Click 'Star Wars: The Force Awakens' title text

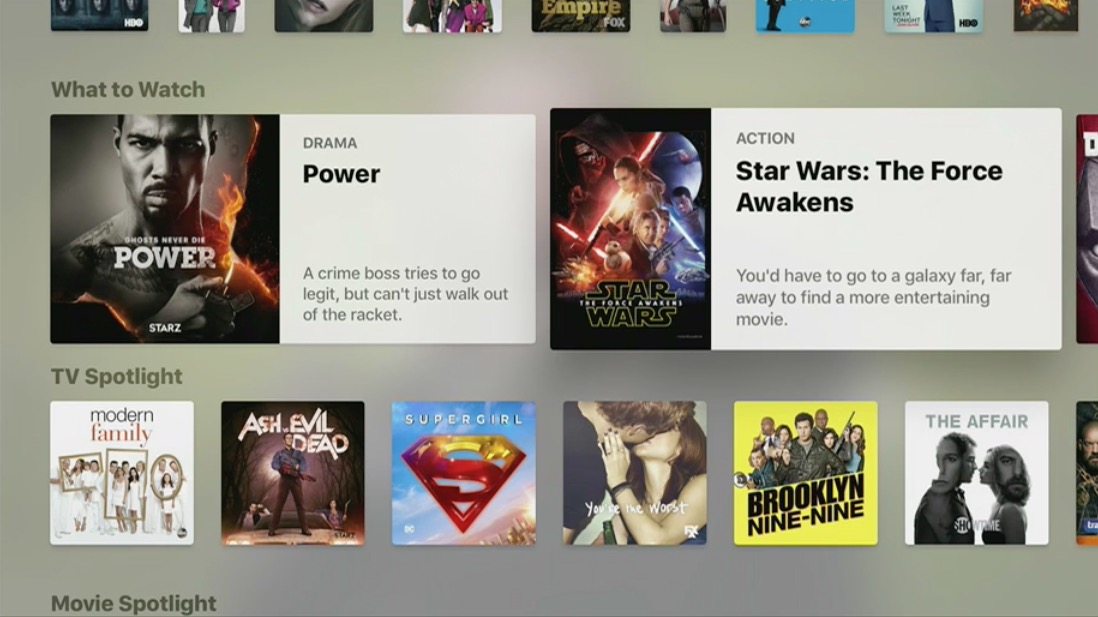(869, 186)
